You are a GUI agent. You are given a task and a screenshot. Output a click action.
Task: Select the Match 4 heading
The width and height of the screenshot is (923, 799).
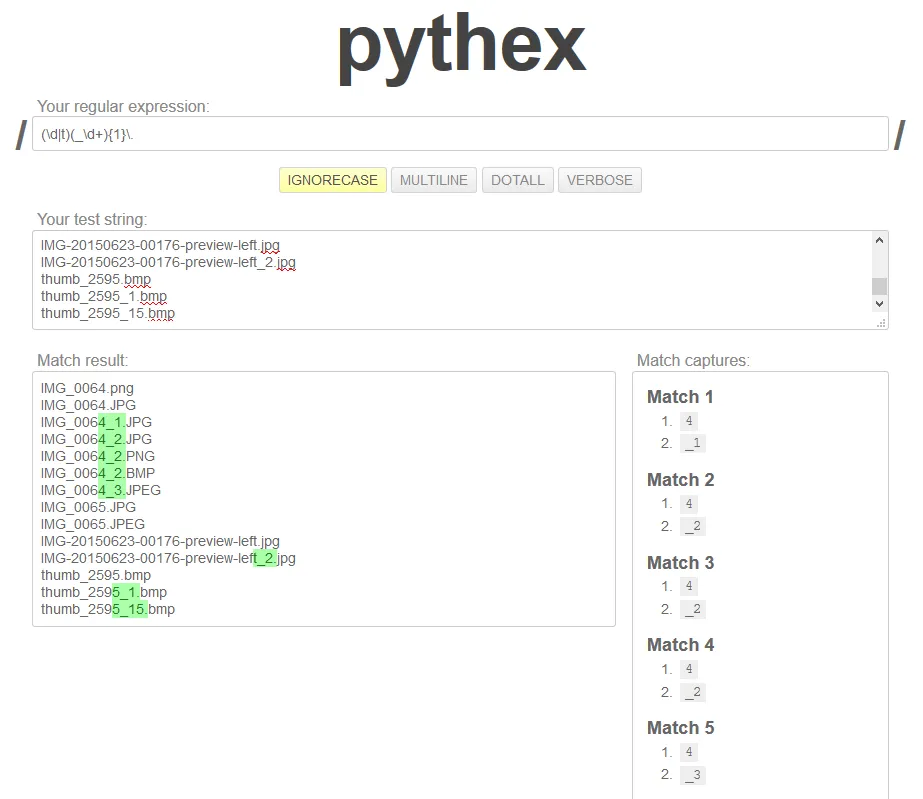coord(680,645)
